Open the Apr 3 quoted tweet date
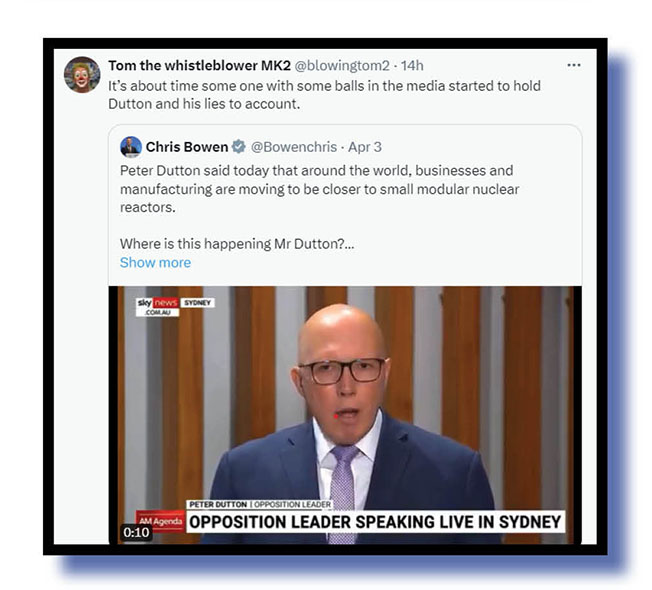Image resolution: width=652 pixels, height=590 pixels. pyautogui.click(x=365, y=147)
